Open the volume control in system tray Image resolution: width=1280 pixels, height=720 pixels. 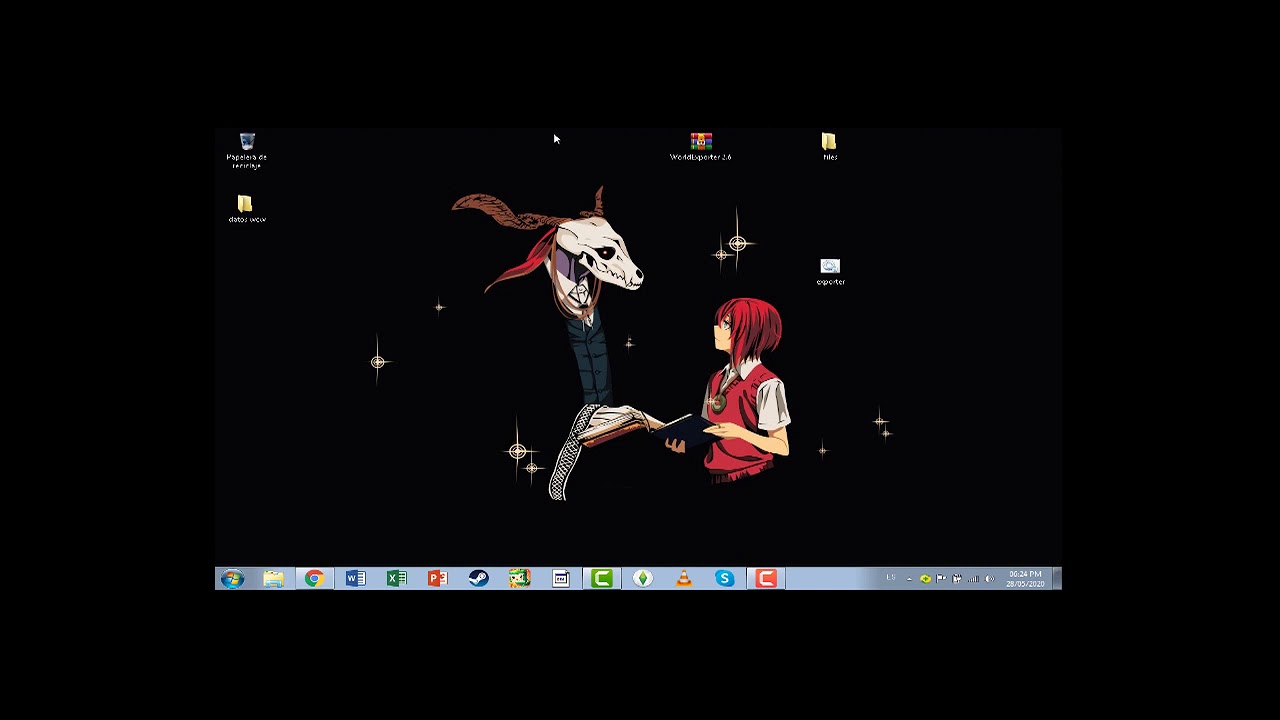pyautogui.click(x=989, y=579)
